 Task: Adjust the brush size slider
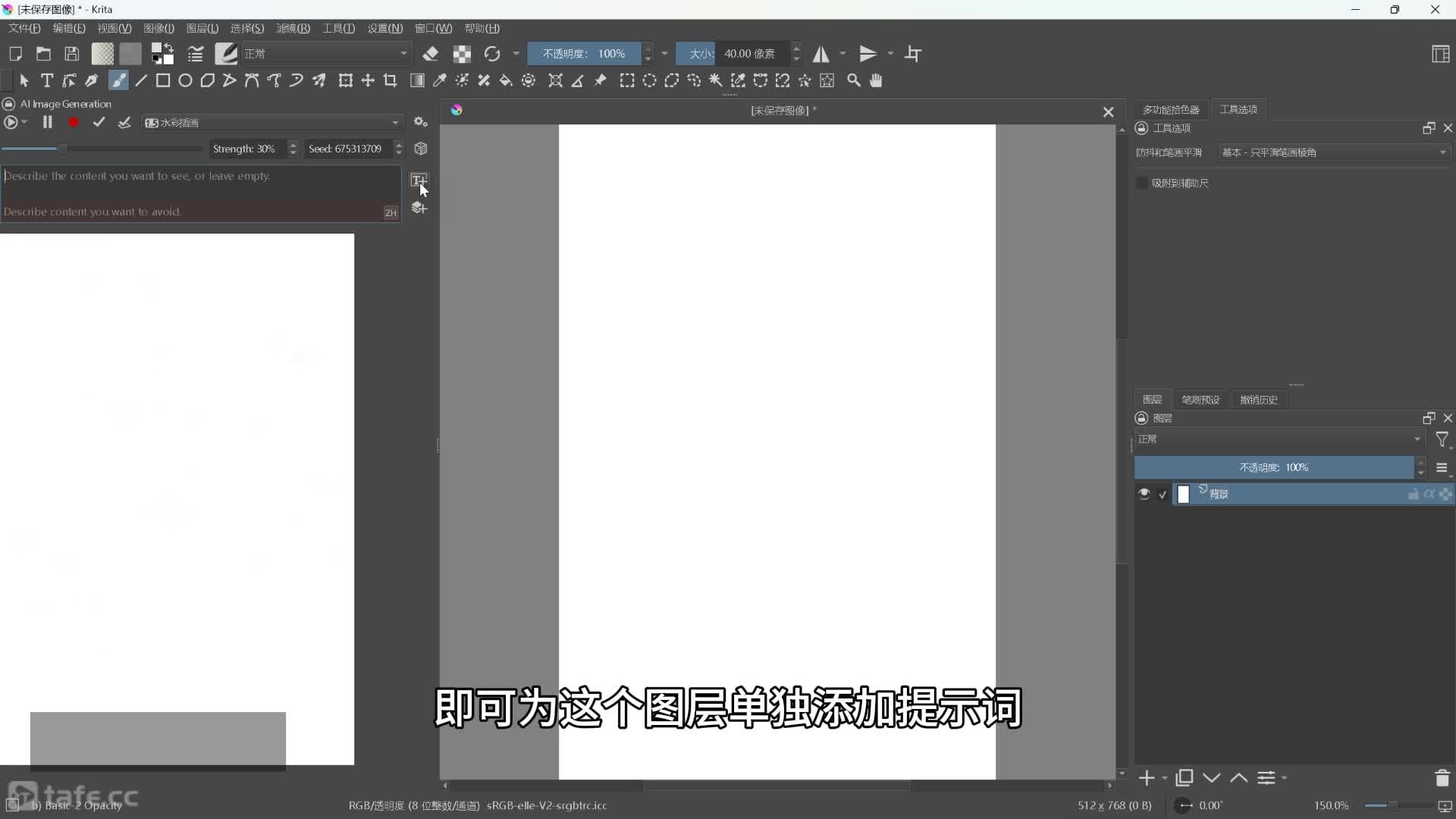(x=733, y=54)
